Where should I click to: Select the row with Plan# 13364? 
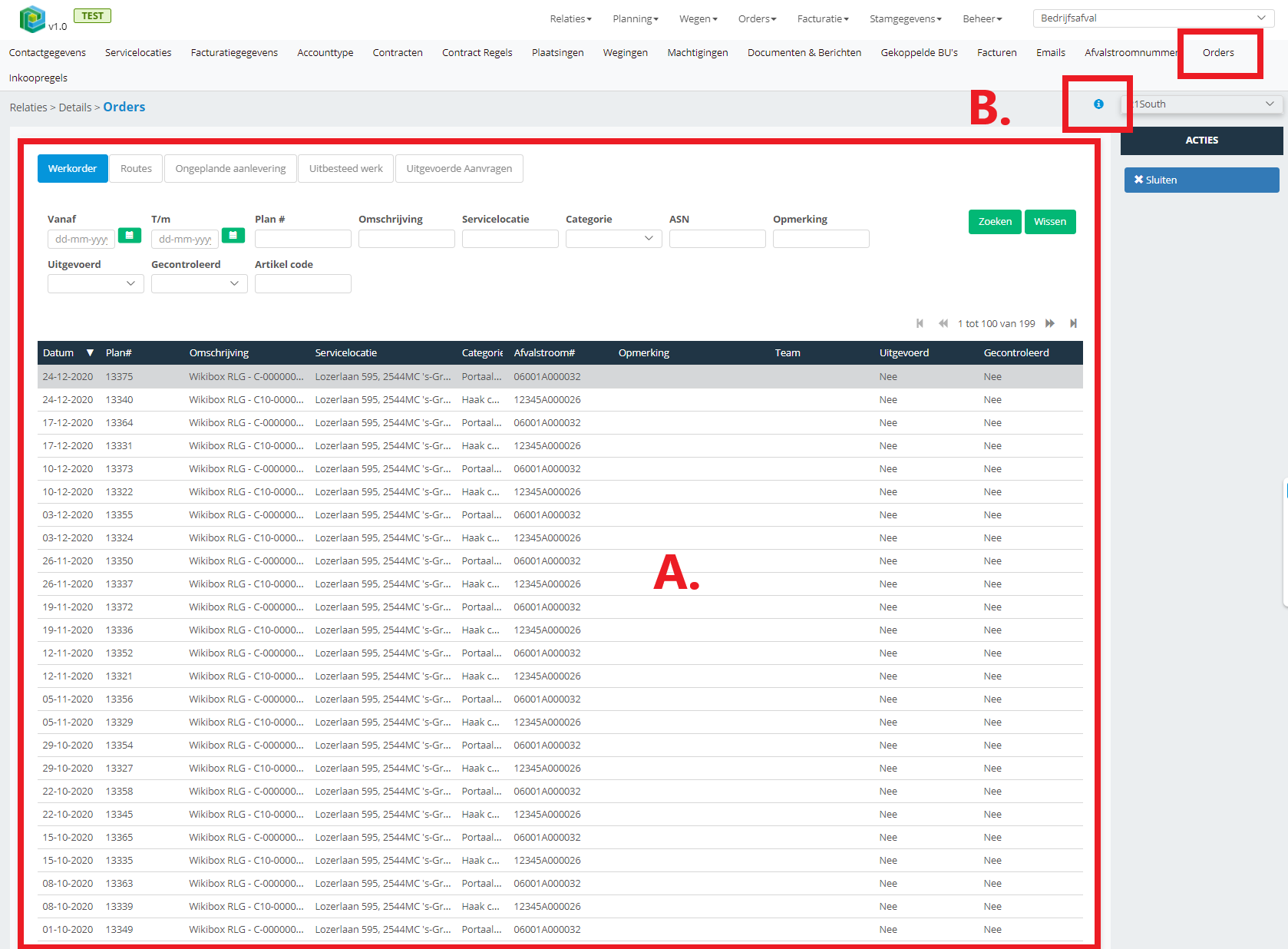[x=560, y=422]
